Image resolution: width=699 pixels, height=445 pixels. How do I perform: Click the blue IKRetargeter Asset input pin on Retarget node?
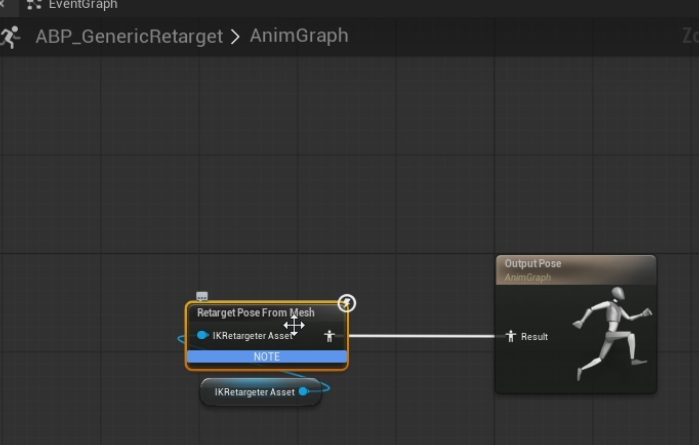pyautogui.click(x=203, y=336)
